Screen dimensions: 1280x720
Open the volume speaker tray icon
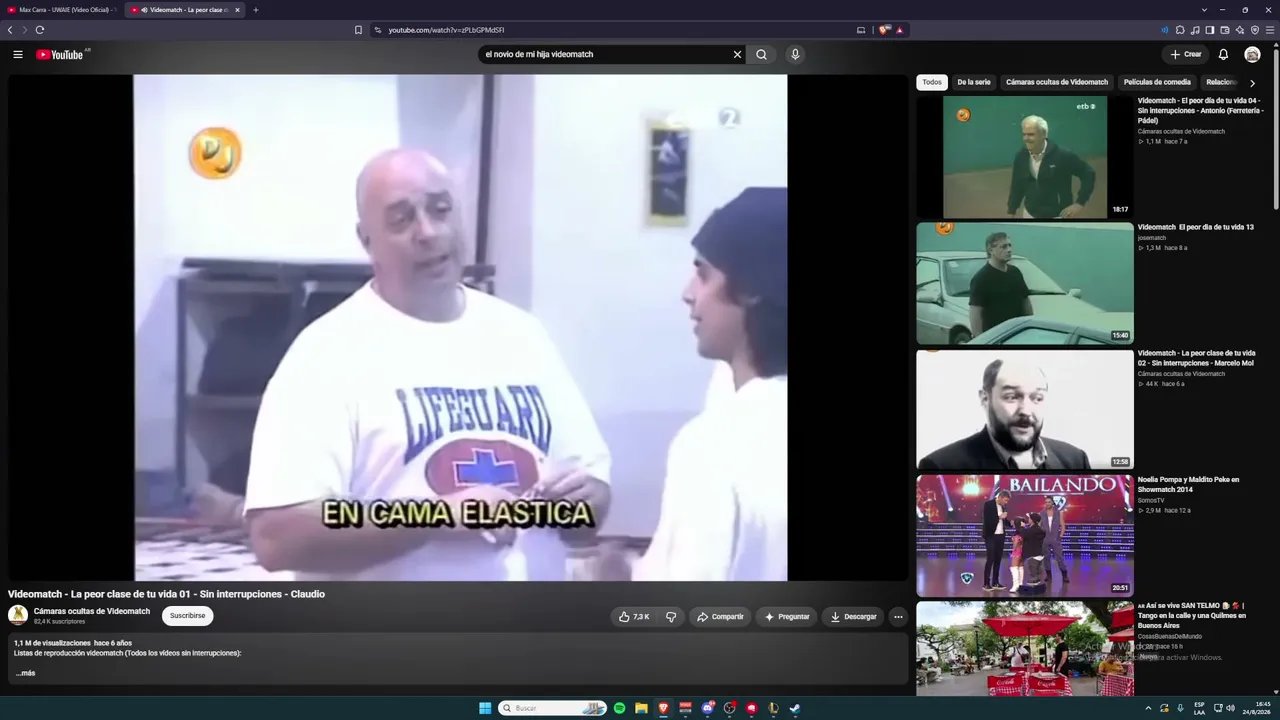coord(1230,708)
